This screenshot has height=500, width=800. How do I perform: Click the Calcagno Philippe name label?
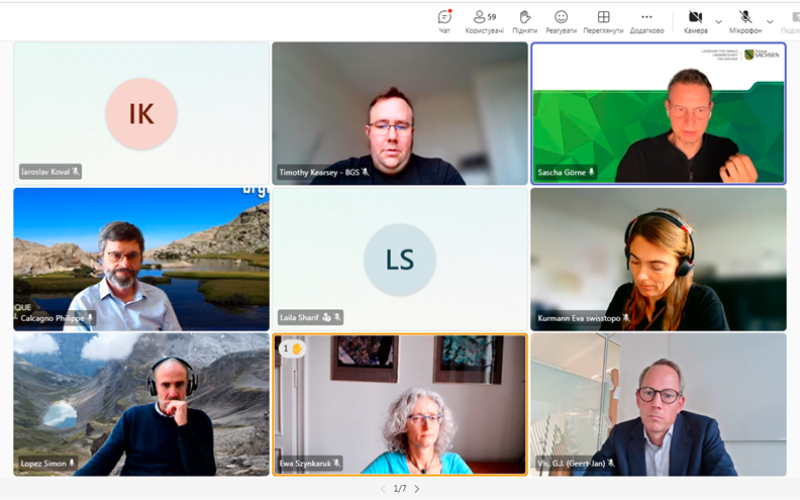tap(56, 318)
